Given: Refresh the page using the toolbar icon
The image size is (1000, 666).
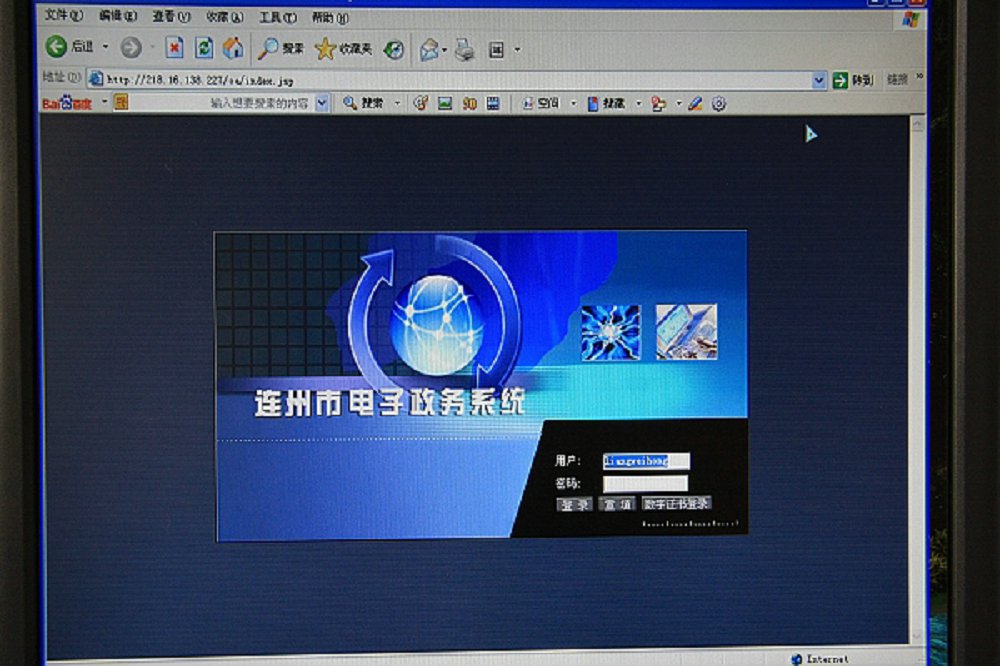Looking at the screenshot, I should (x=203, y=47).
